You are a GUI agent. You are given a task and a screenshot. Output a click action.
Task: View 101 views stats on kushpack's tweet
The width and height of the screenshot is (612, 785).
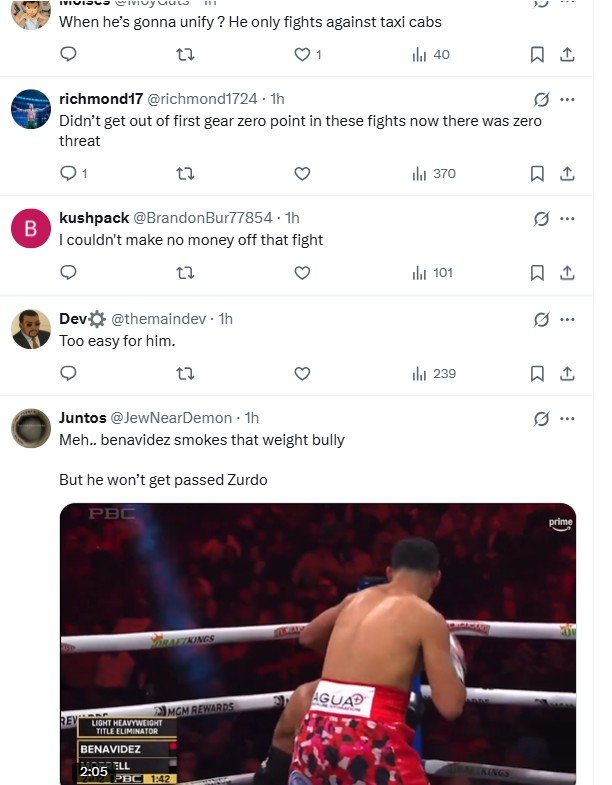(x=434, y=273)
